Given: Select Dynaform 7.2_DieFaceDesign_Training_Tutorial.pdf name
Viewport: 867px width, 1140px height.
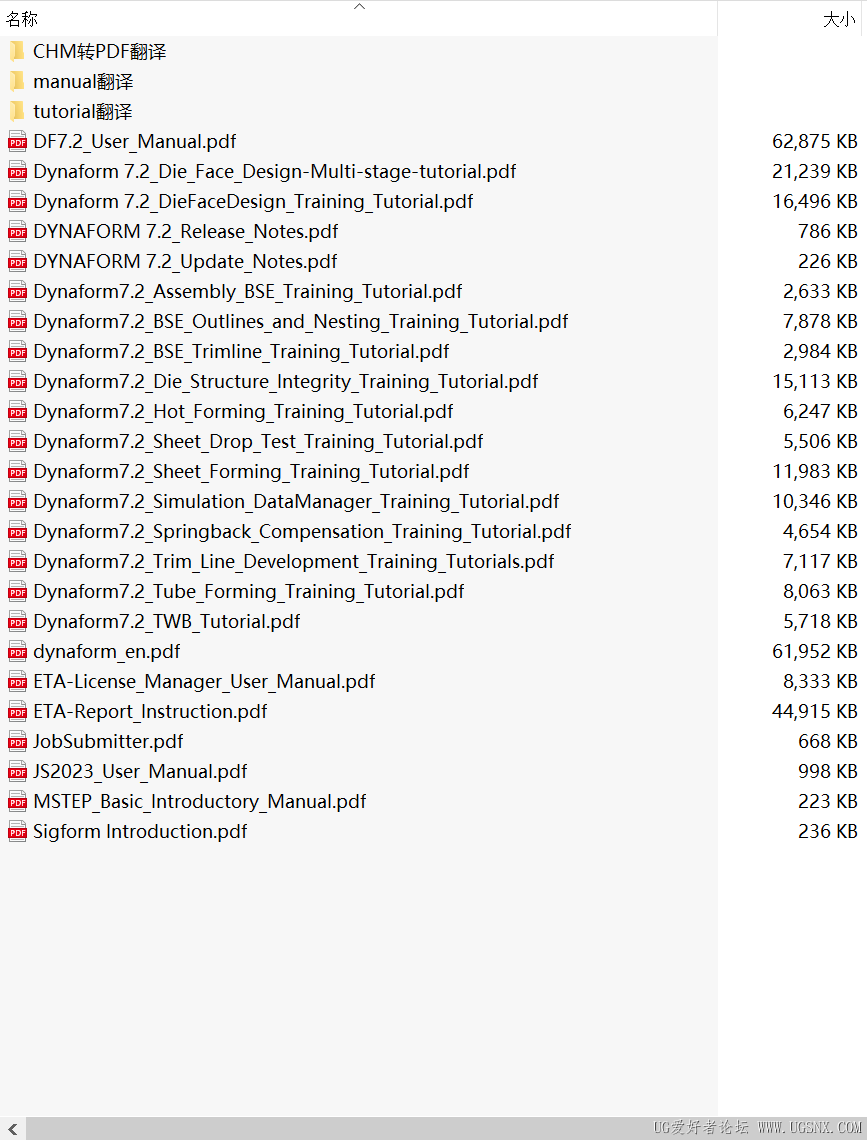Looking at the screenshot, I should point(253,201).
